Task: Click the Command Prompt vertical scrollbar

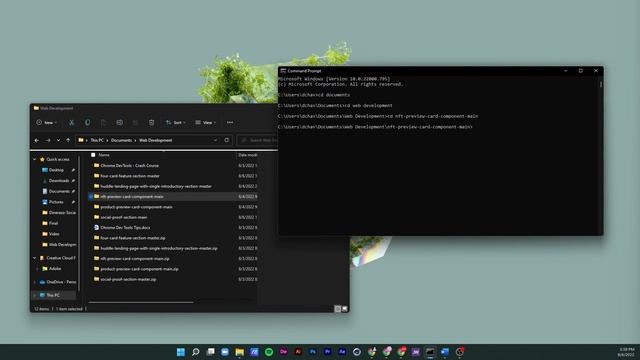Action: (x=600, y=84)
